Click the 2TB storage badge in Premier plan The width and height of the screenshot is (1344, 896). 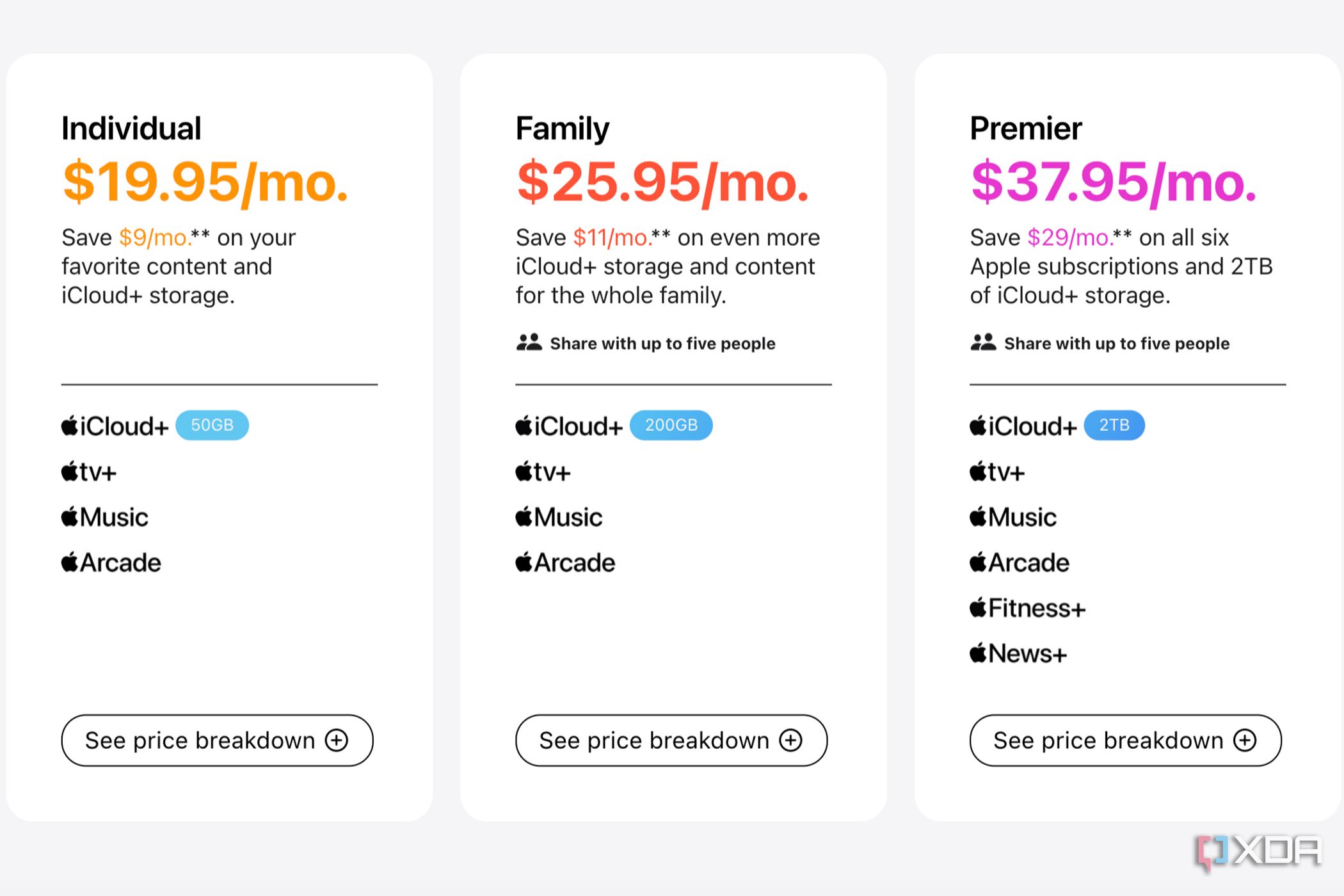1114,424
